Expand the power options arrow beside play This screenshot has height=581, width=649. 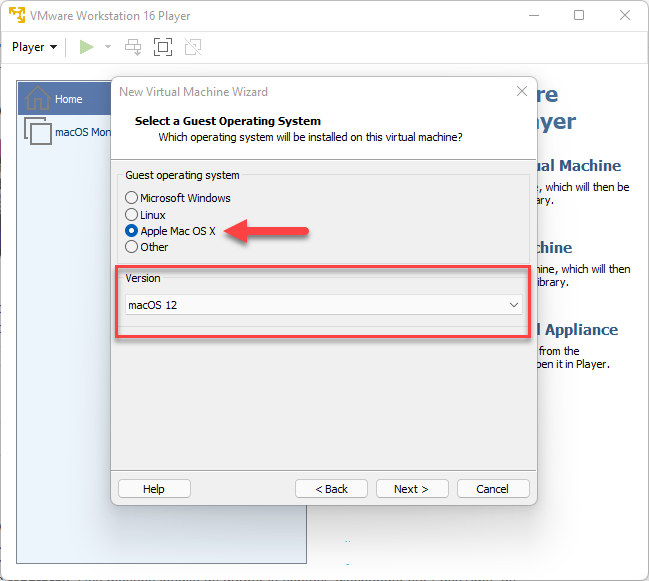[108, 47]
